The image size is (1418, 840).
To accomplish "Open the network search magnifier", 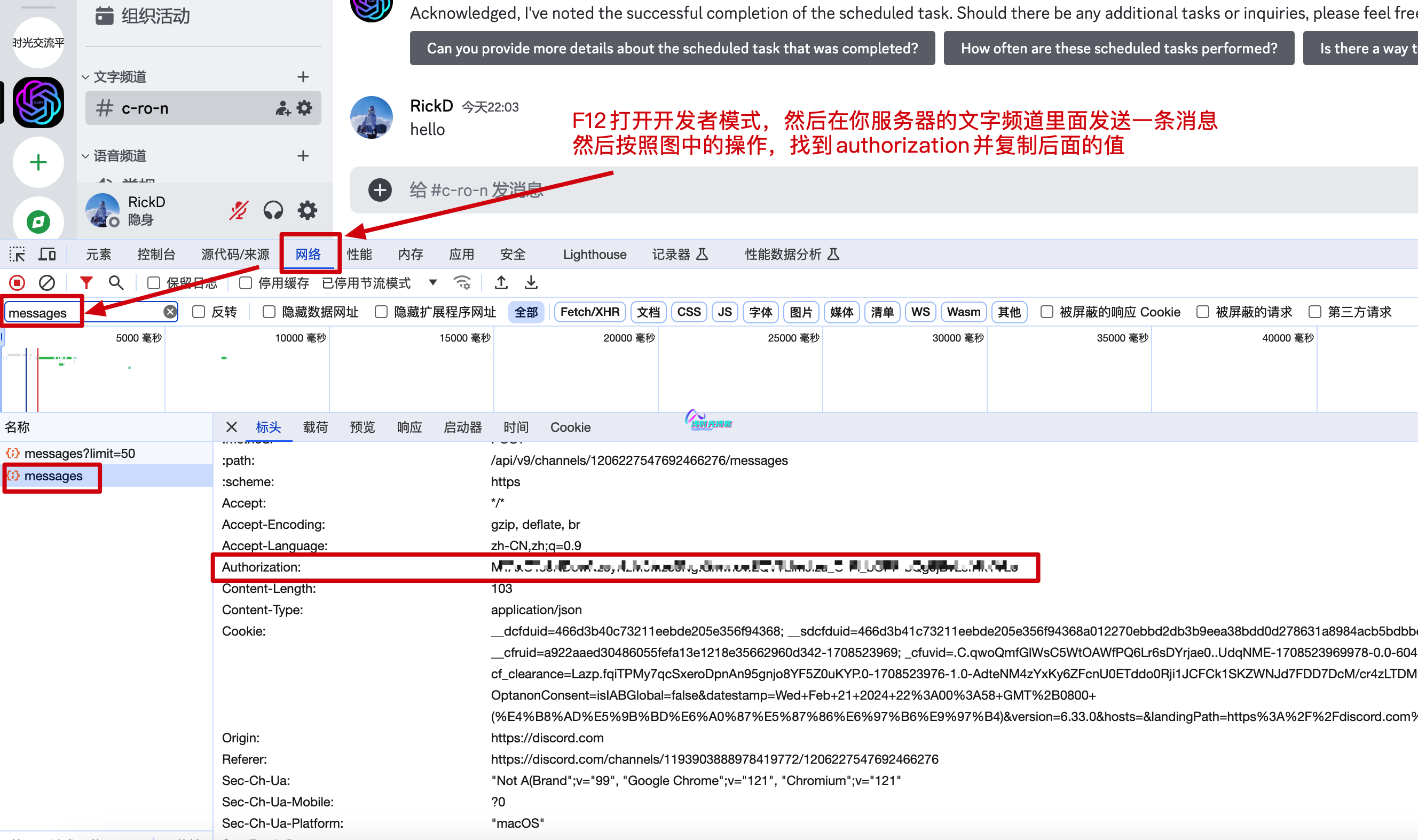I will 116,282.
